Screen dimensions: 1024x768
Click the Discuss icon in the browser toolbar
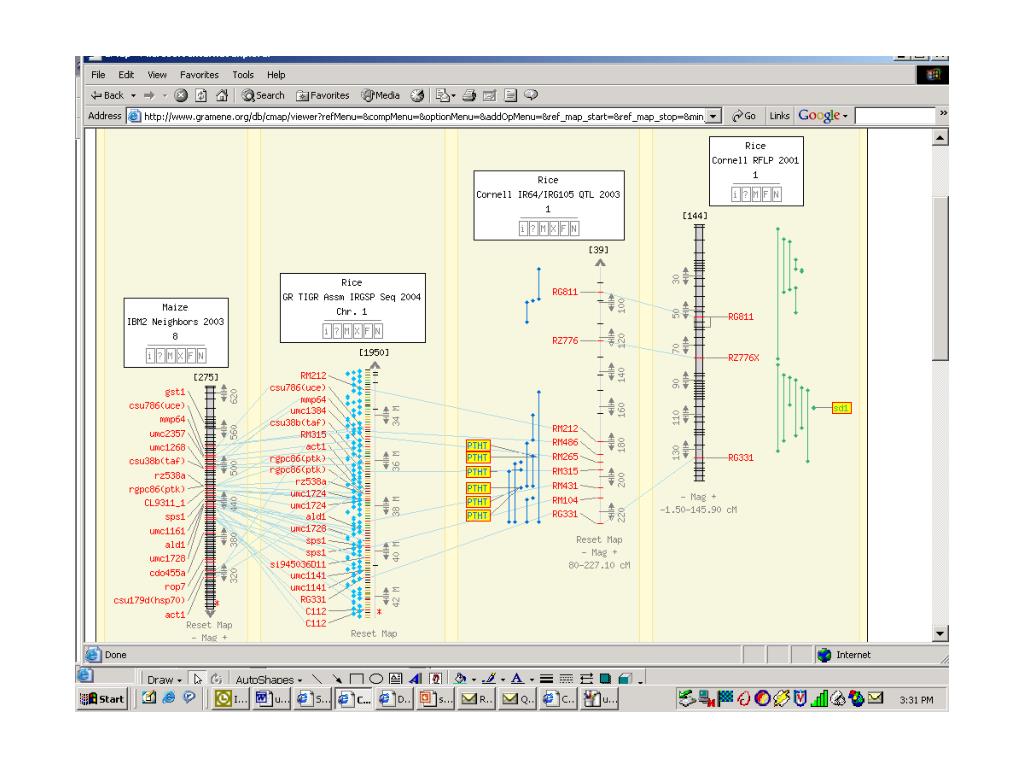(x=511, y=95)
